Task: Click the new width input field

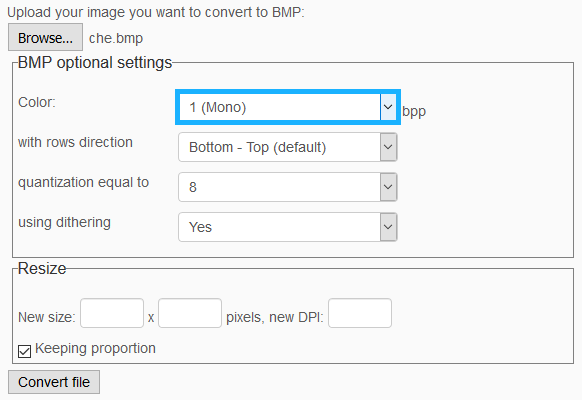Action: click(112, 313)
